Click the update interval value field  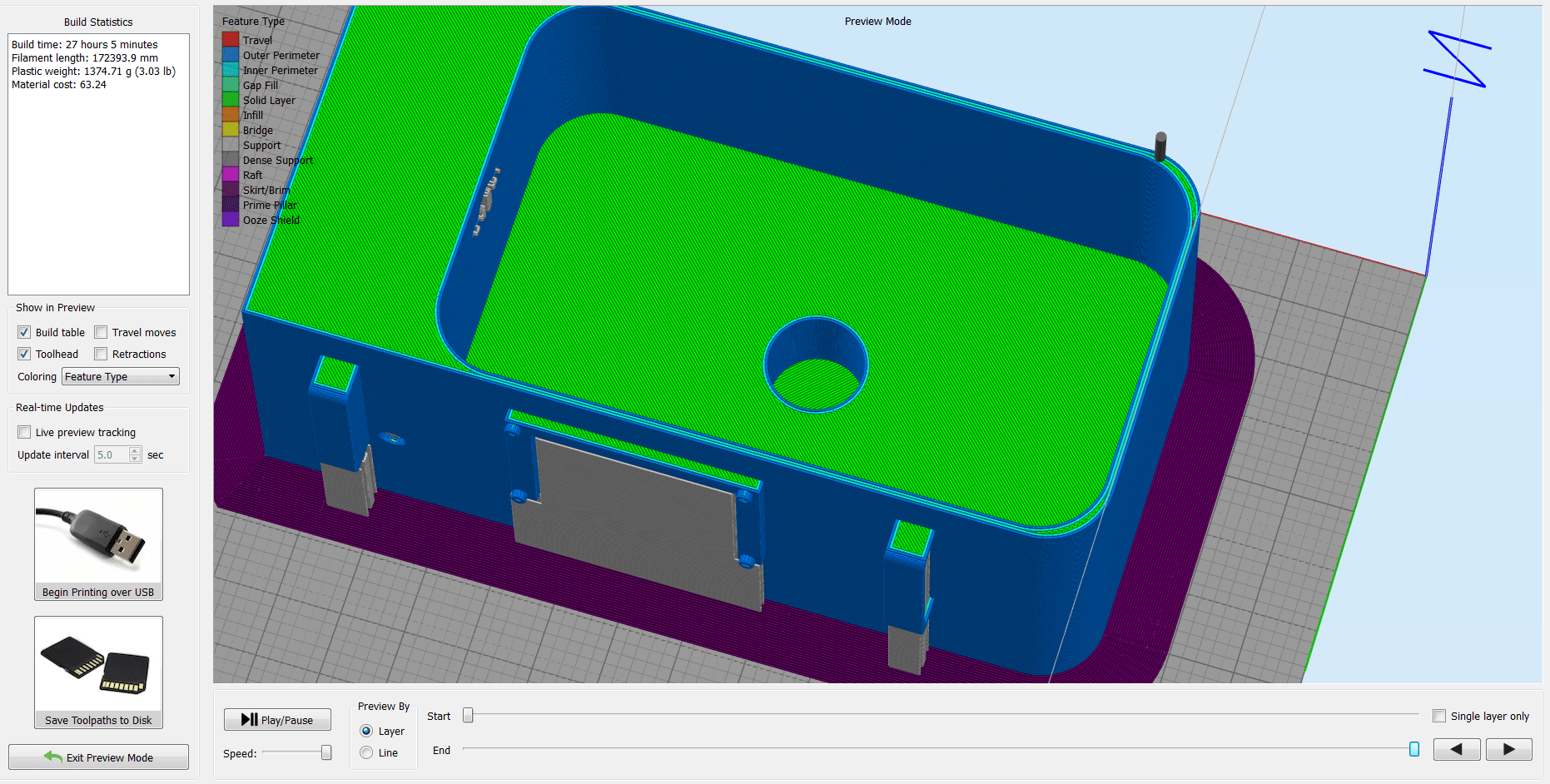pyautogui.click(x=112, y=454)
